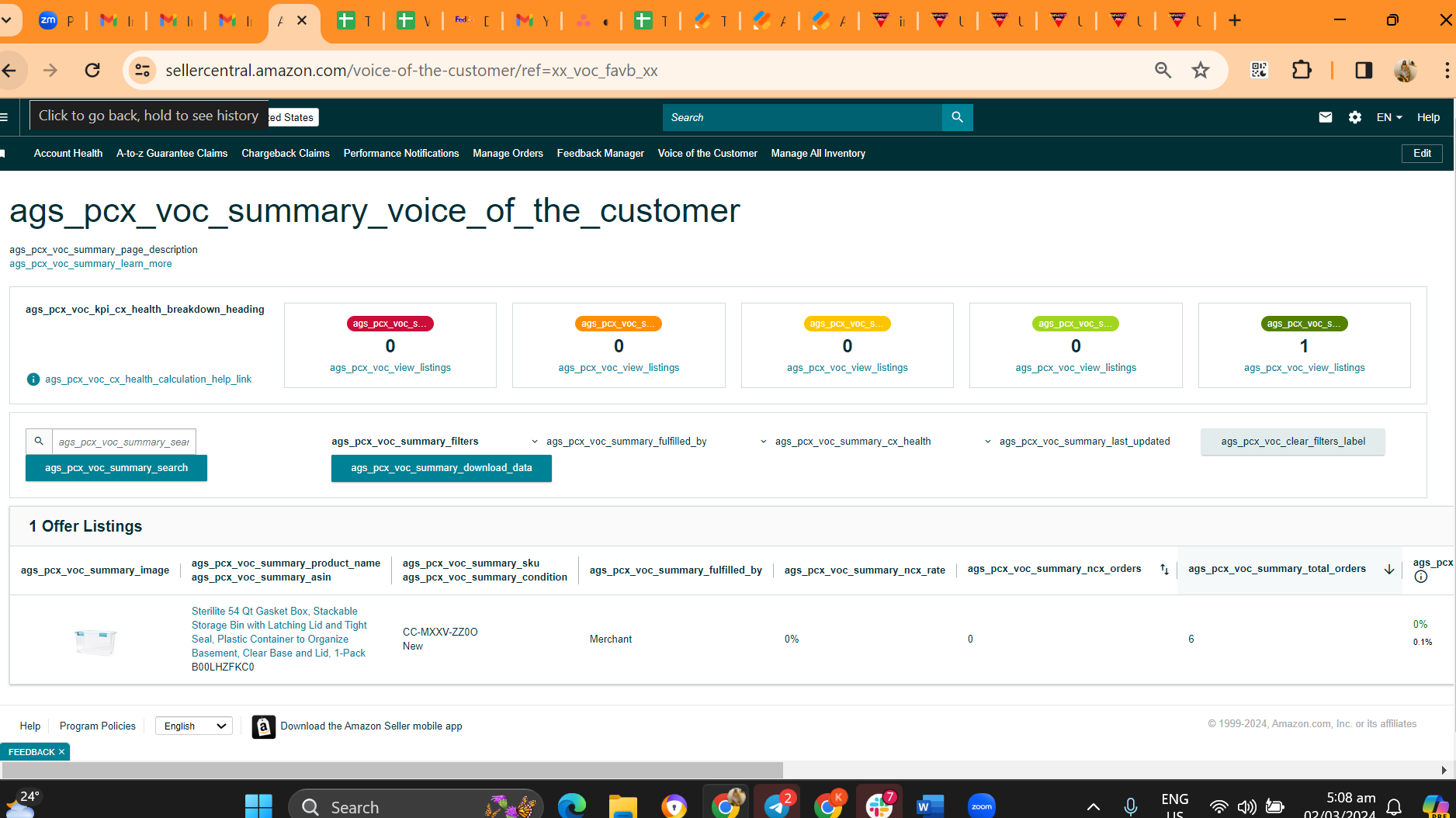Viewport: 1456px width, 818px height.
Task: Click the horizontal scrollbar at the page bottom
Action: tap(393, 770)
